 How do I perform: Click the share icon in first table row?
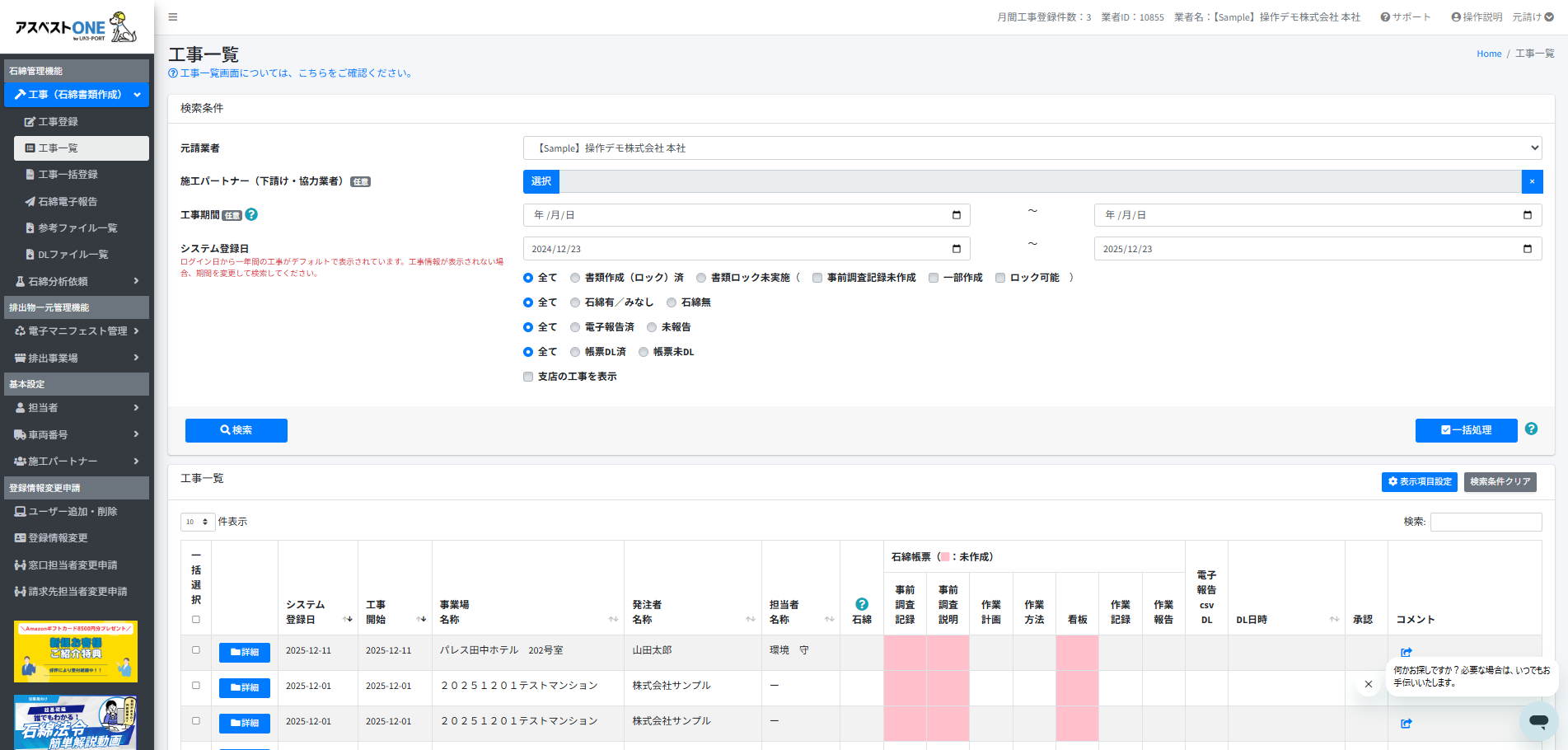pyautogui.click(x=1406, y=652)
